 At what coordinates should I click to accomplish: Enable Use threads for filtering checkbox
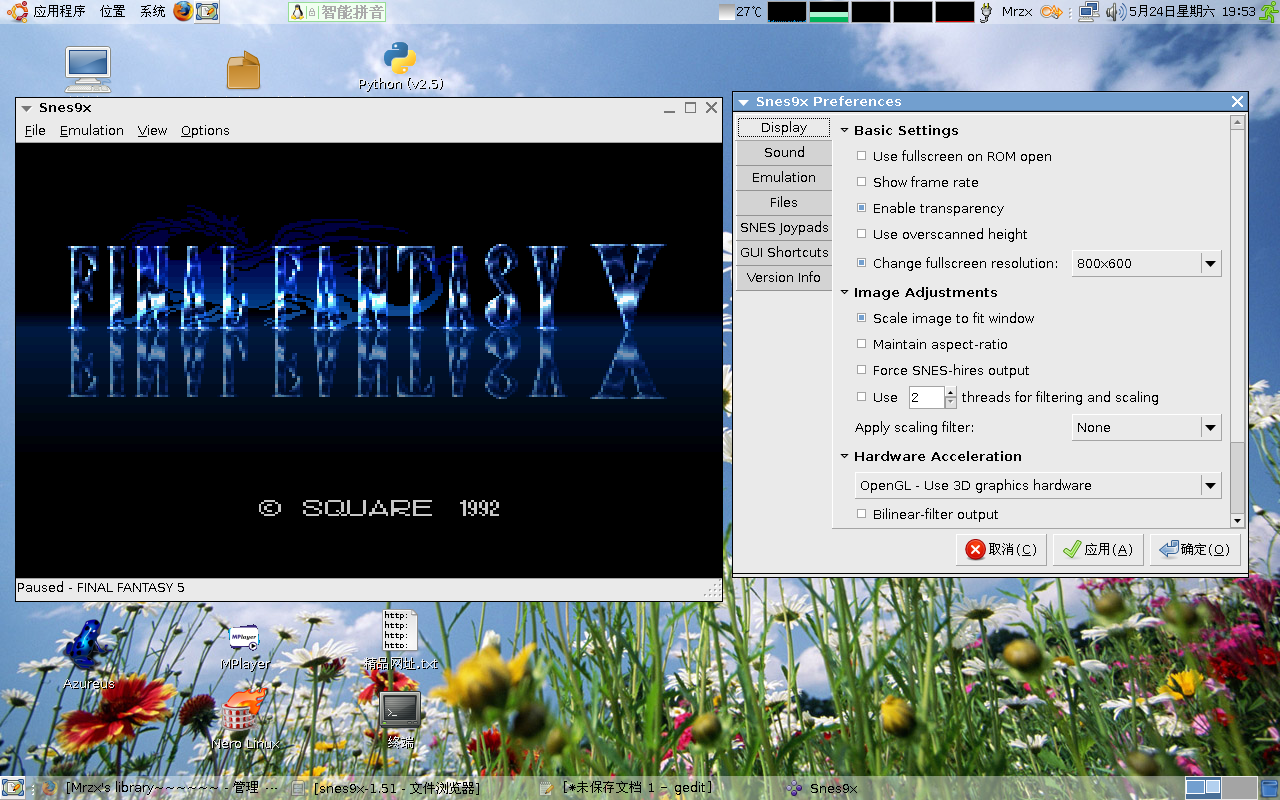coord(862,397)
